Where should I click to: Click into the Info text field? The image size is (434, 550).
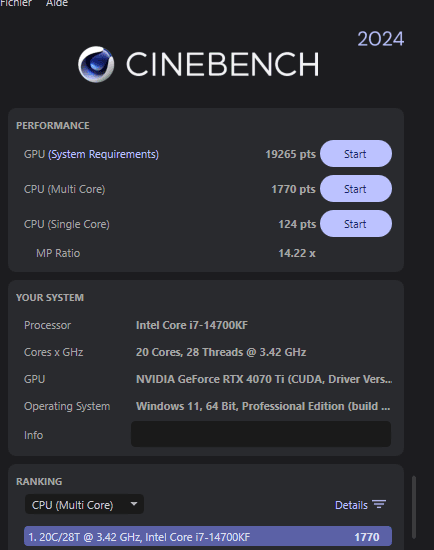point(261,434)
